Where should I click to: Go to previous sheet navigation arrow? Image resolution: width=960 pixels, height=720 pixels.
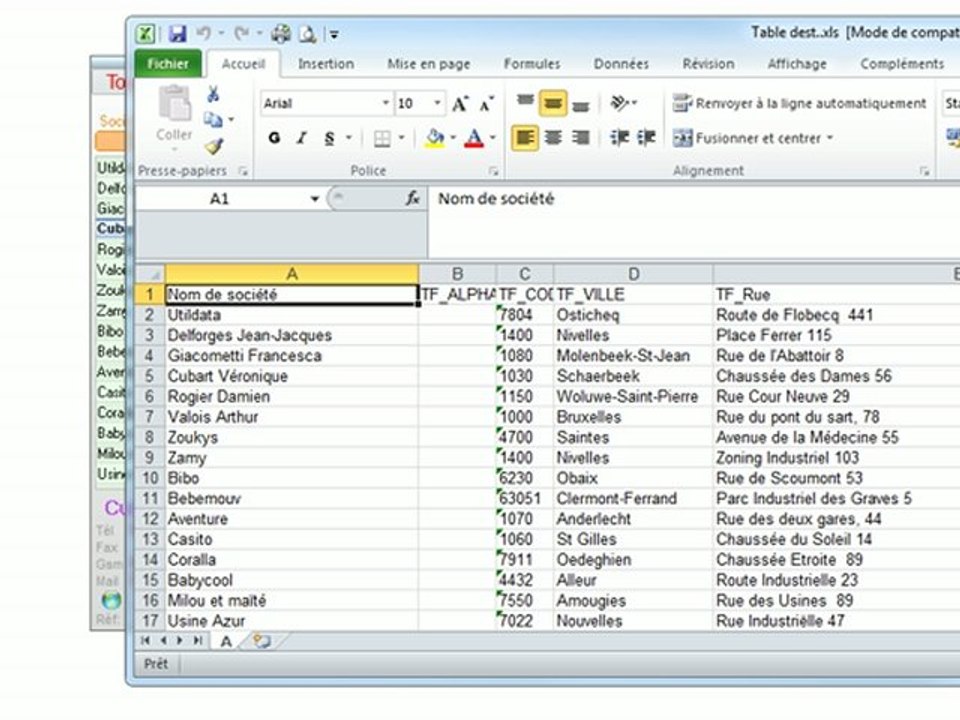tap(163, 640)
